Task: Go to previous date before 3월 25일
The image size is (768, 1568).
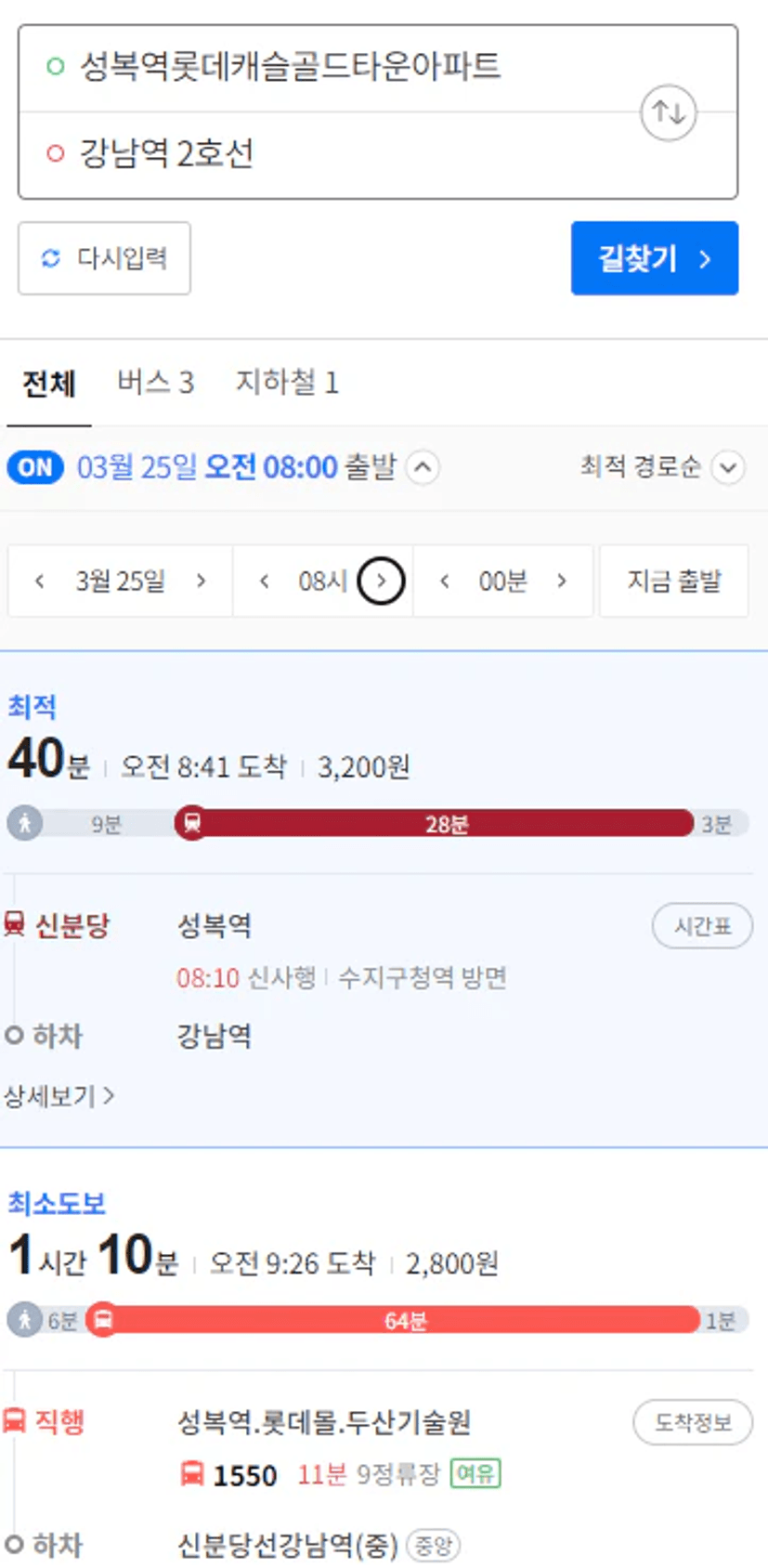Action: 39,581
